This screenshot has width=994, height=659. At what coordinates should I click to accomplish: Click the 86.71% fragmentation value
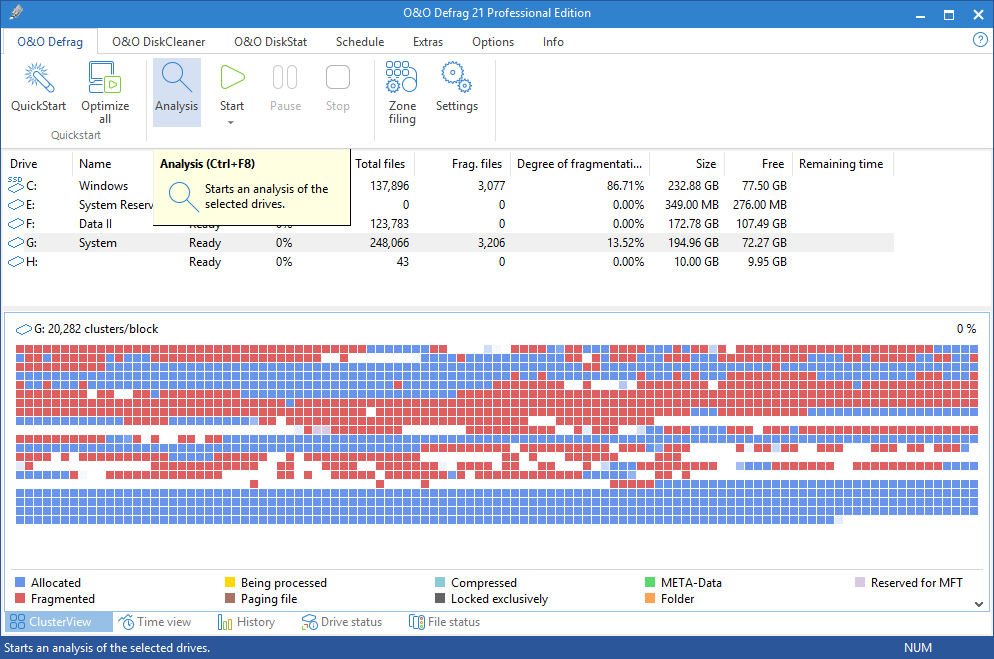pyautogui.click(x=625, y=186)
